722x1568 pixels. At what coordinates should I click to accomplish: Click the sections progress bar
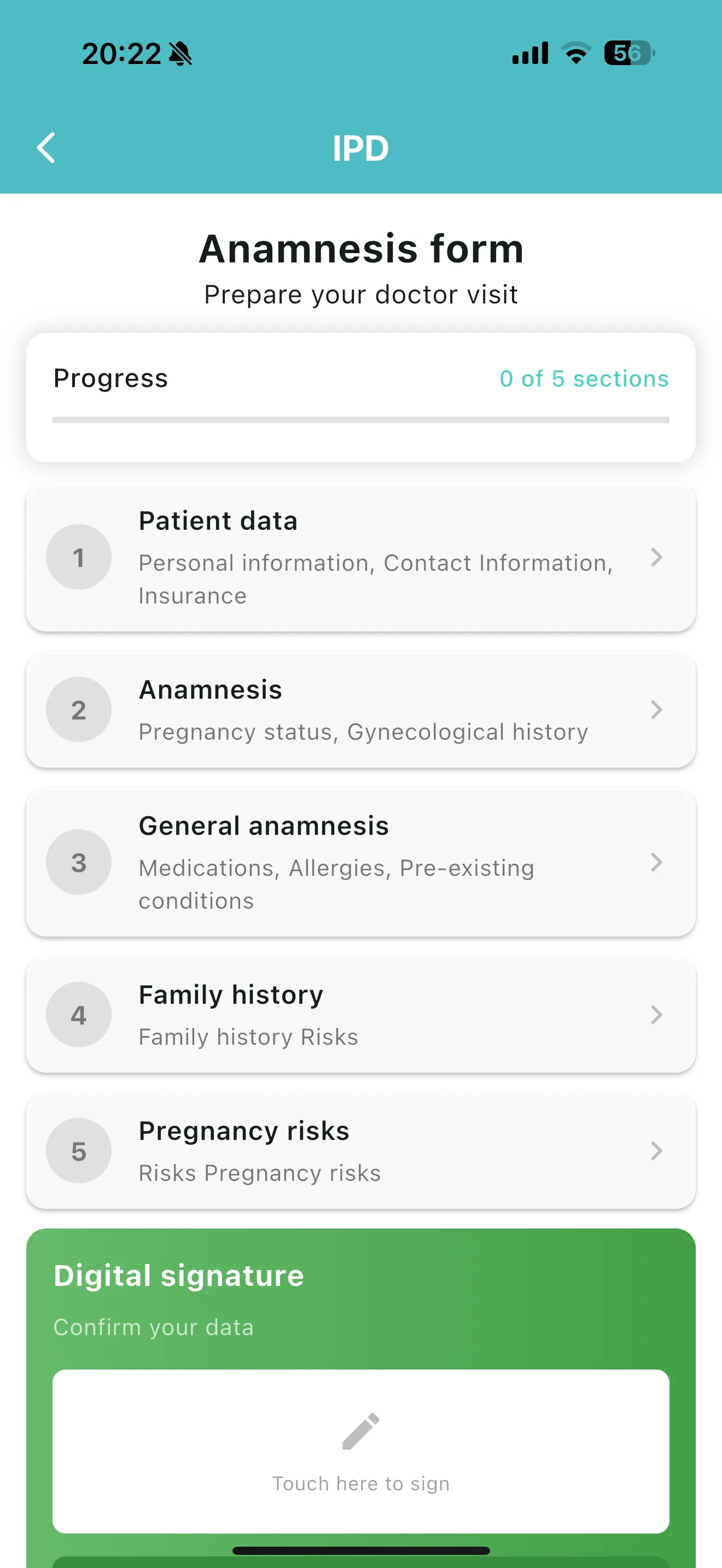pyautogui.click(x=360, y=420)
